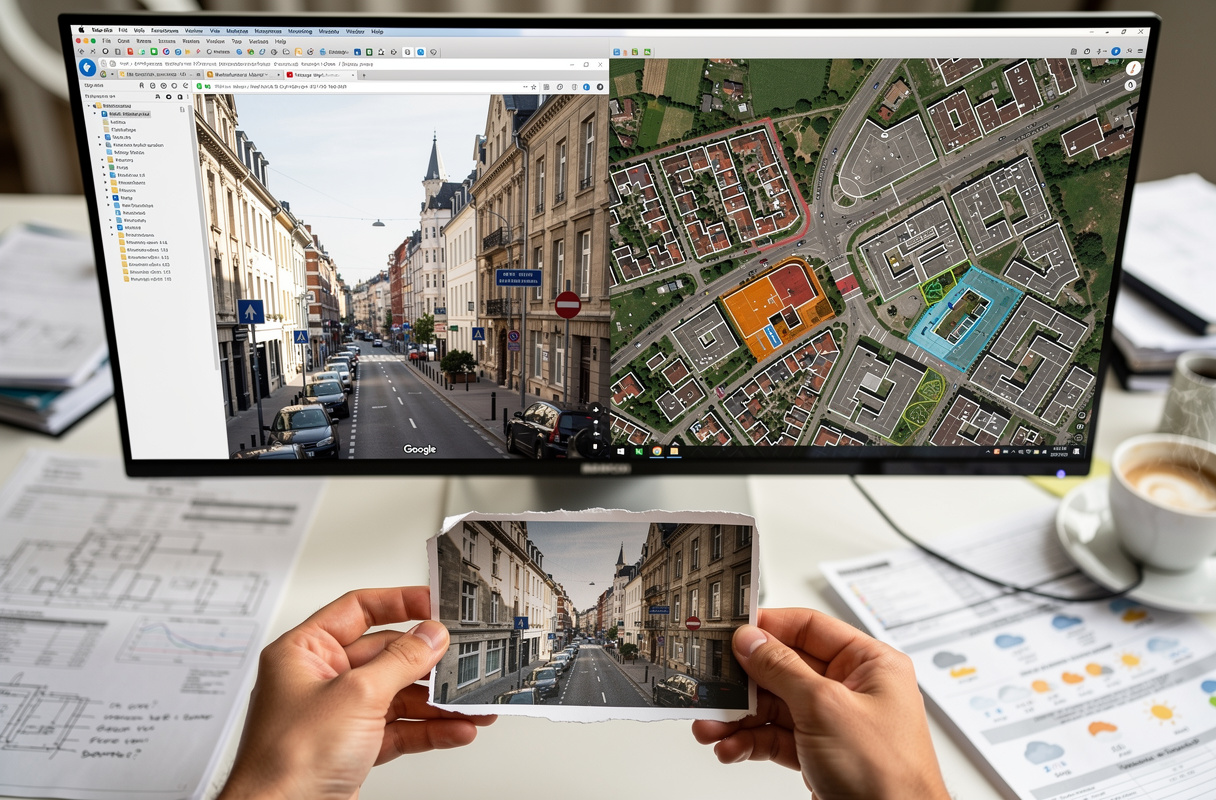This screenshot has width=1216, height=800.
Task: Expand the green-icon row in sidebar tree
Action: click(103, 167)
